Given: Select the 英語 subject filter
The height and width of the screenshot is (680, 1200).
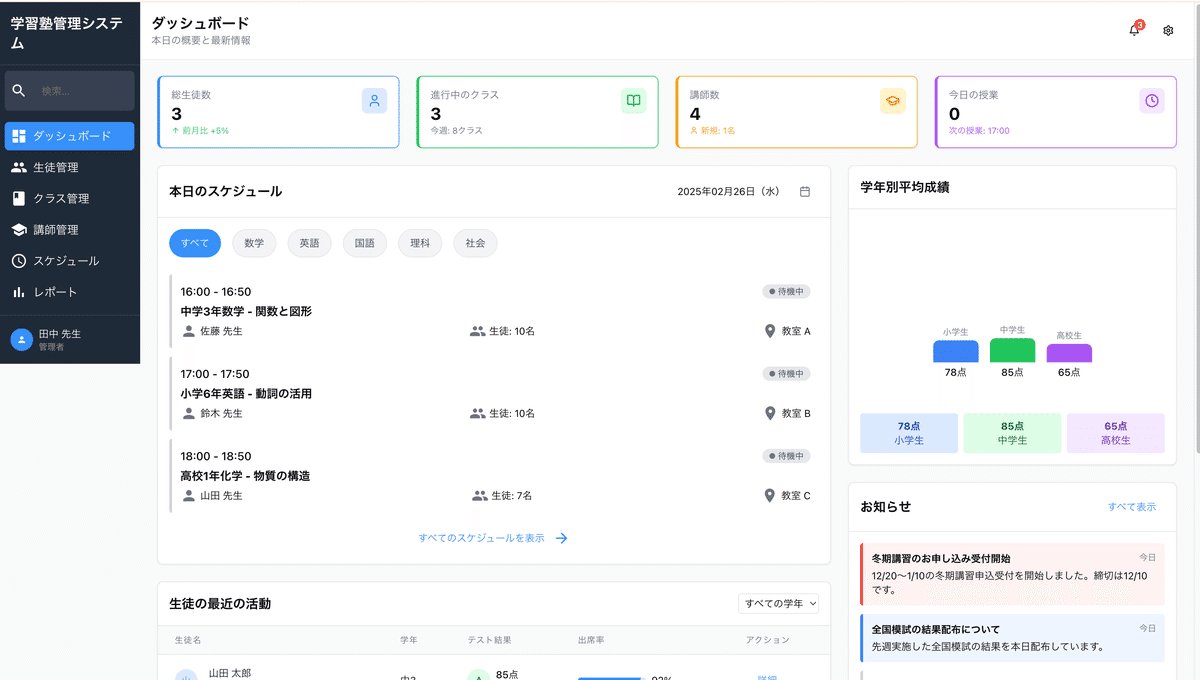Looking at the screenshot, I should 309,243.
